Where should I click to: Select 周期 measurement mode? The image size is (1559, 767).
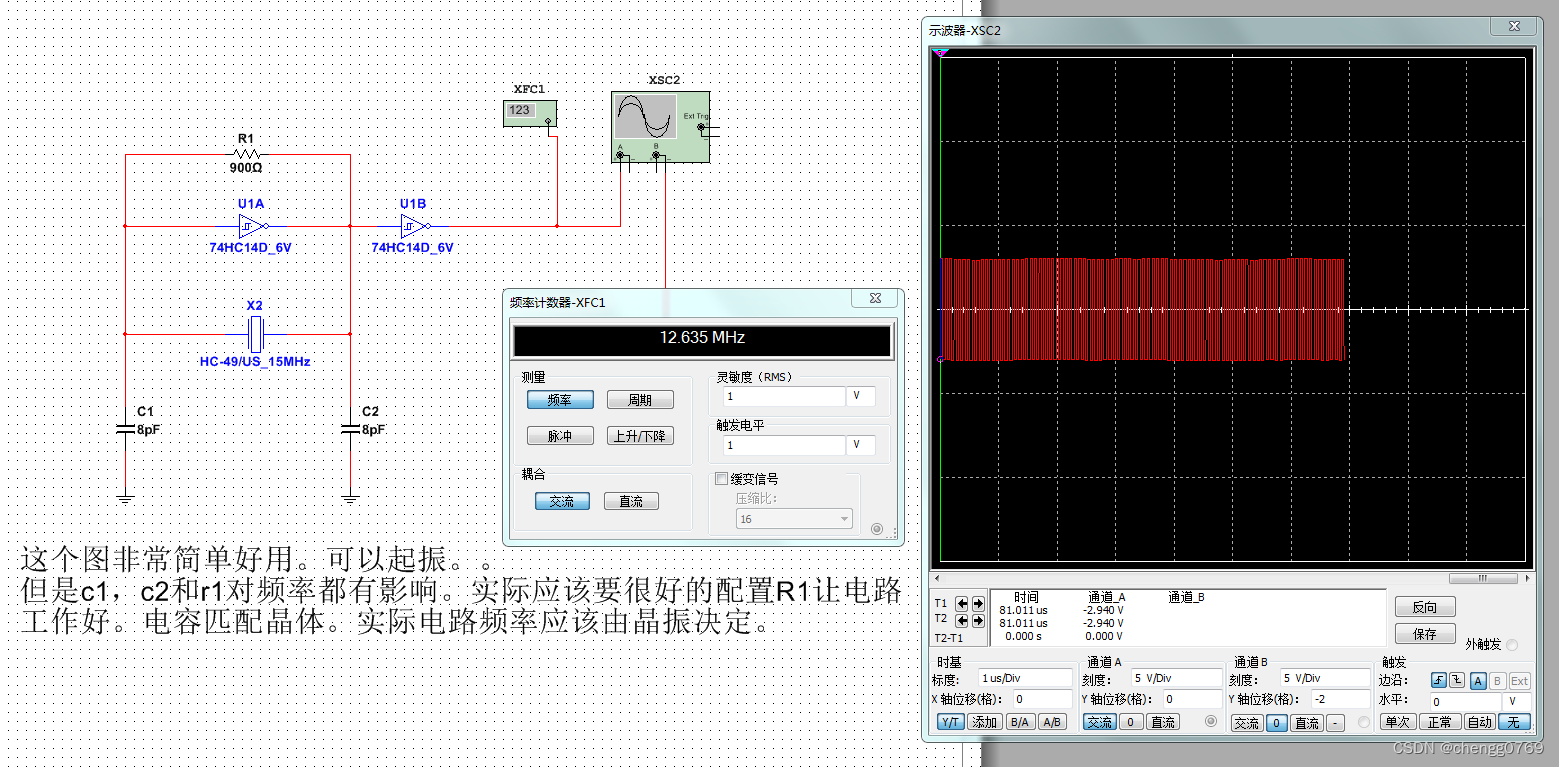click(640, 400)
